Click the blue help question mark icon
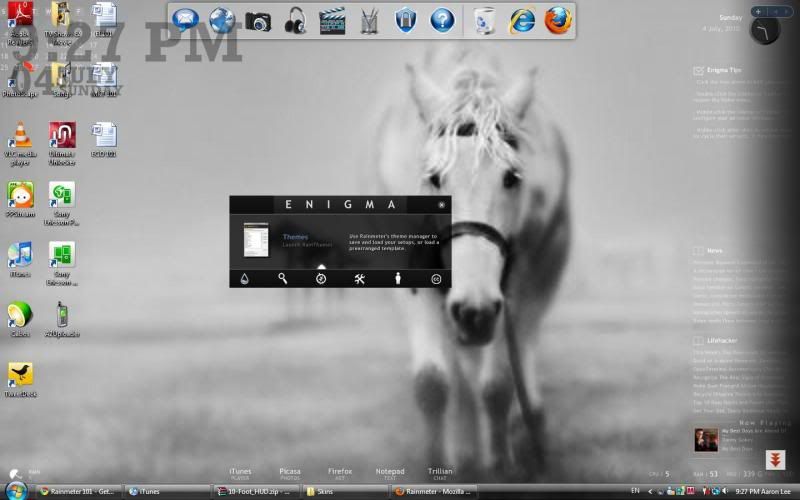Image resolution: width=800 pixels, height=500 pixels. pos(442,20)
